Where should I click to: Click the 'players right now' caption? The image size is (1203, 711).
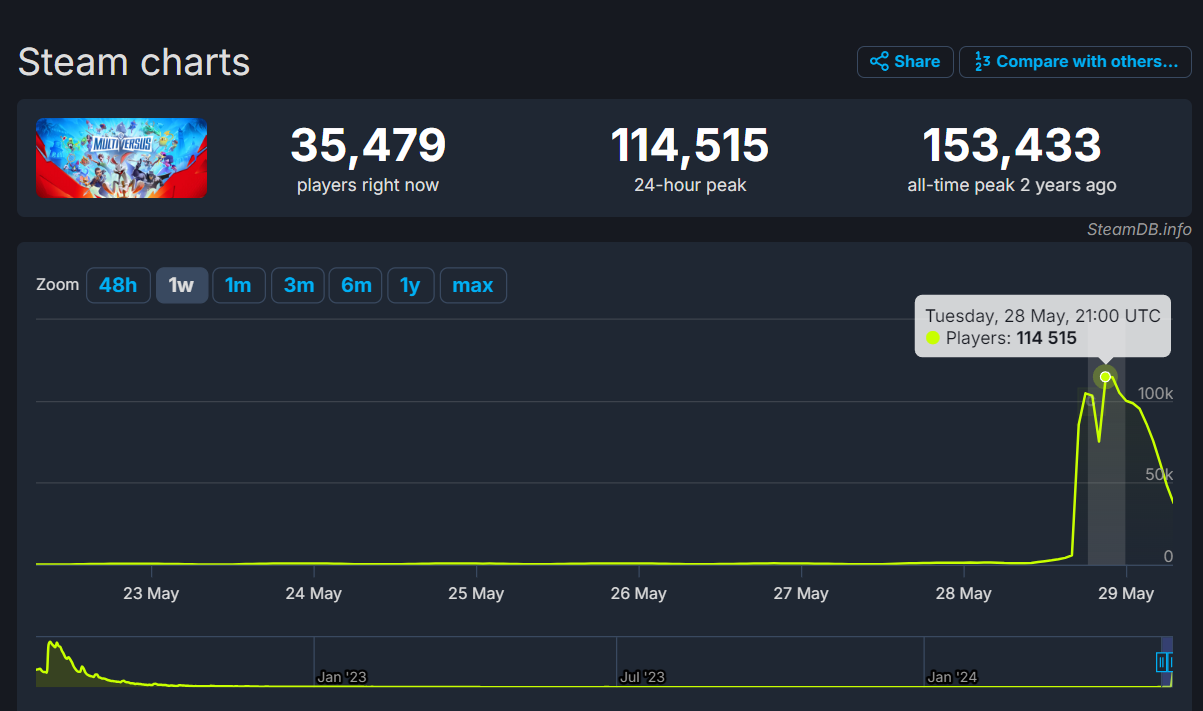pyautogui.click(x=368, y=185)
